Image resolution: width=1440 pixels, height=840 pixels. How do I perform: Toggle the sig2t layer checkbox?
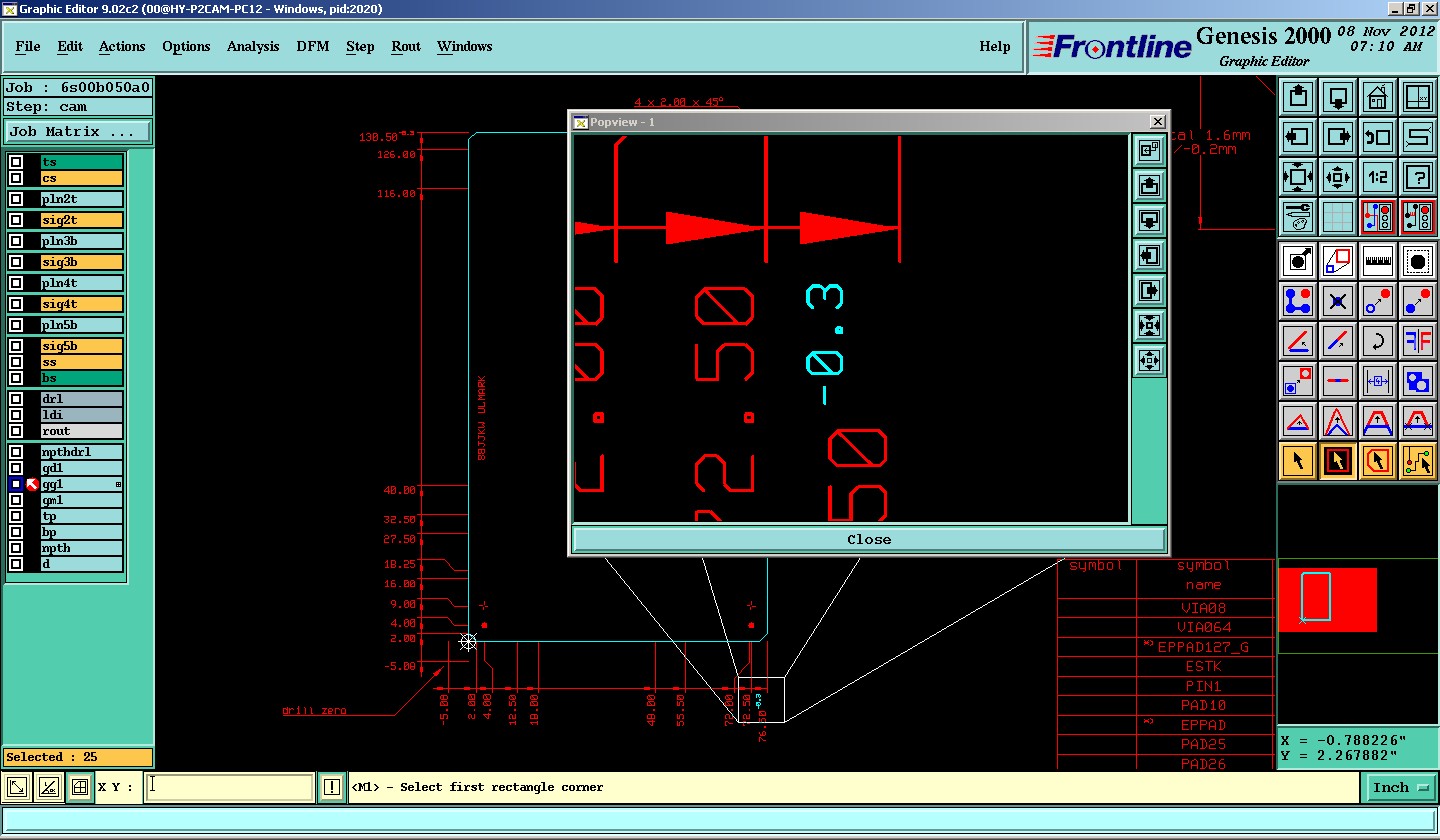[x=16, y=220]
